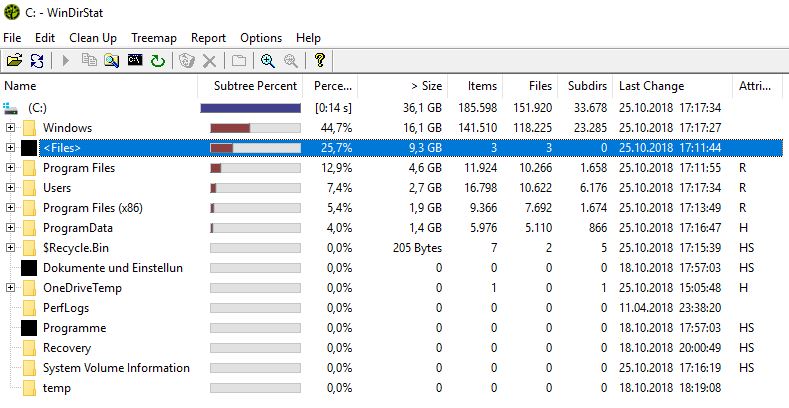Click the [0:14 s] scan time cell
Image resolution: width=789 pixels, height=408 pixels.
coord(333,108)
